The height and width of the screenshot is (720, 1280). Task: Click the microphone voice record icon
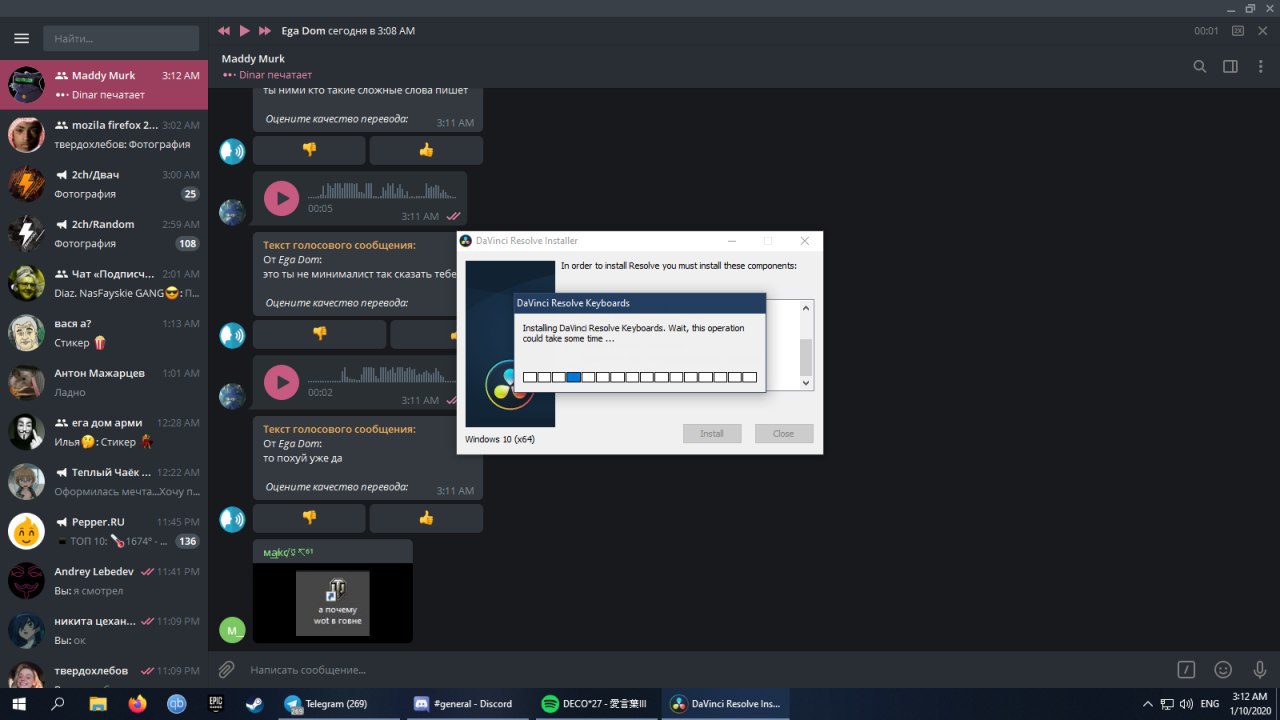(1260, 670)
